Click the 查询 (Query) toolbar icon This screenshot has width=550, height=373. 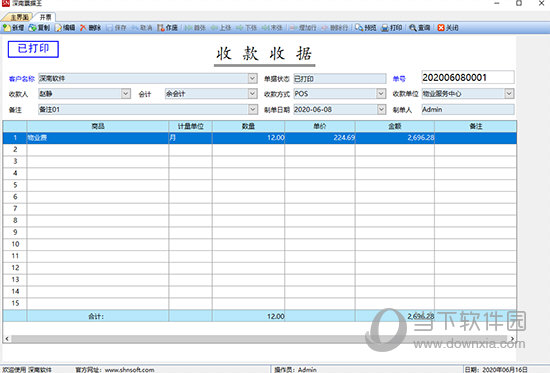click(420, 27)
